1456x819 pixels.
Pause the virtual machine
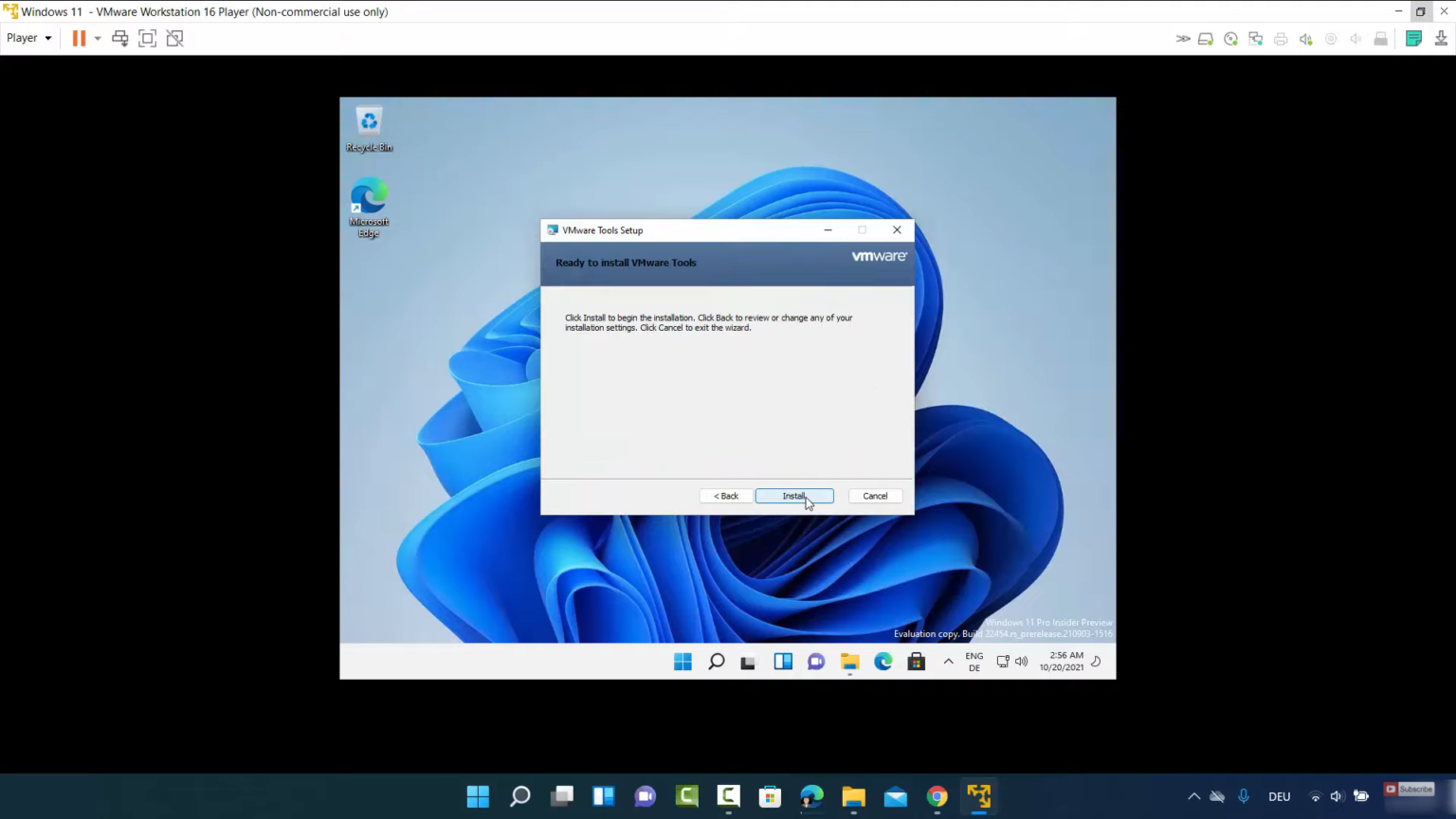79,38
